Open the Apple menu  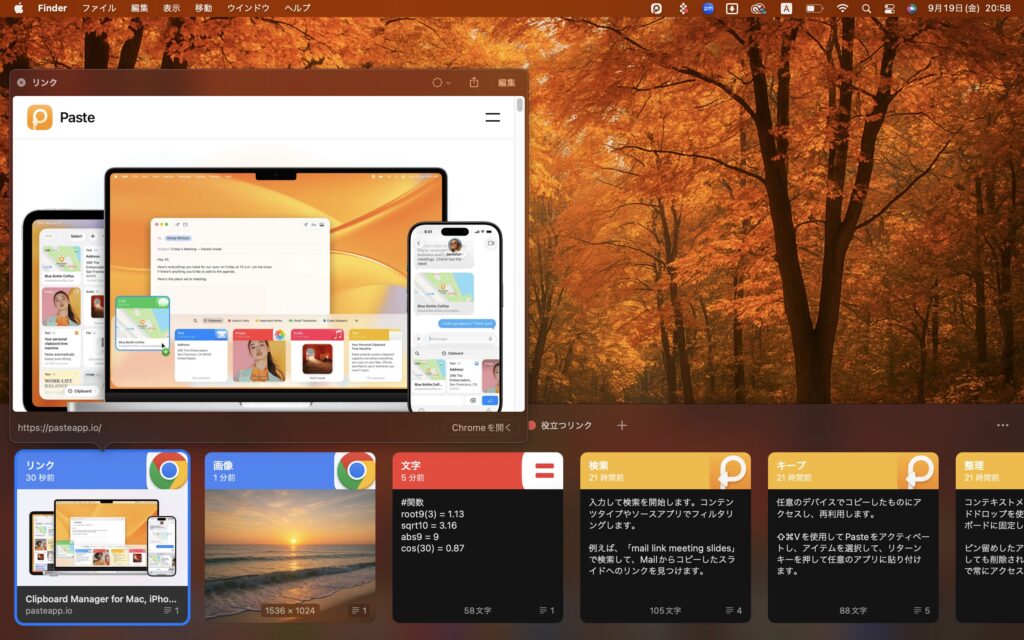pos(18,8)
